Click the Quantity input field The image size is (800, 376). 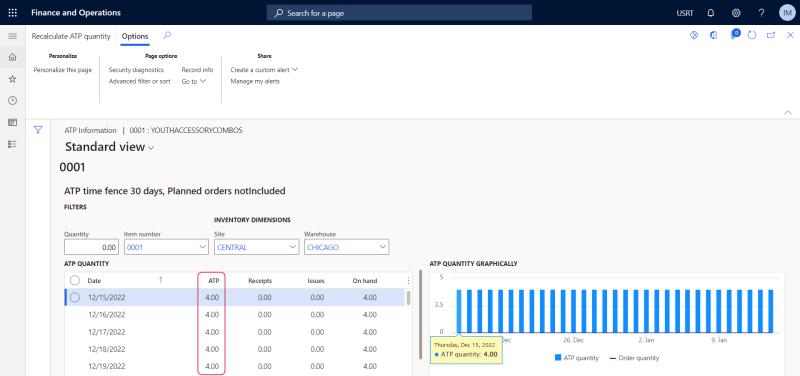(92, 247)
